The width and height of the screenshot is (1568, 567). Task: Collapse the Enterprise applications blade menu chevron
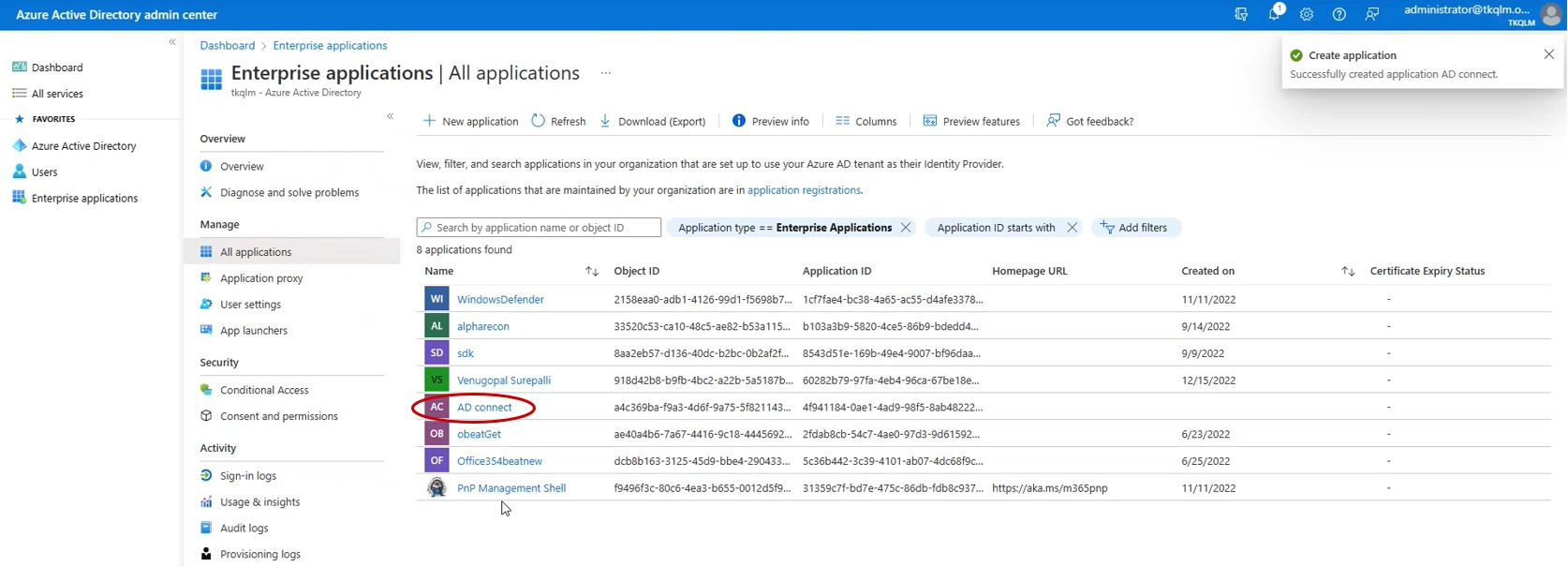[x=391, y=116]
